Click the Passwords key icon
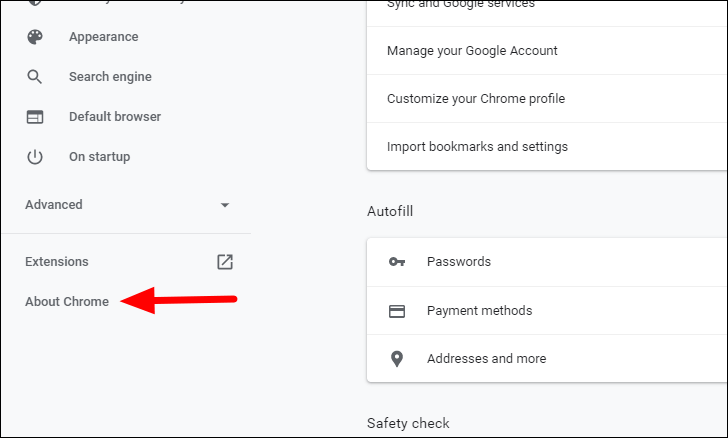728x438 pixels. 396,262
